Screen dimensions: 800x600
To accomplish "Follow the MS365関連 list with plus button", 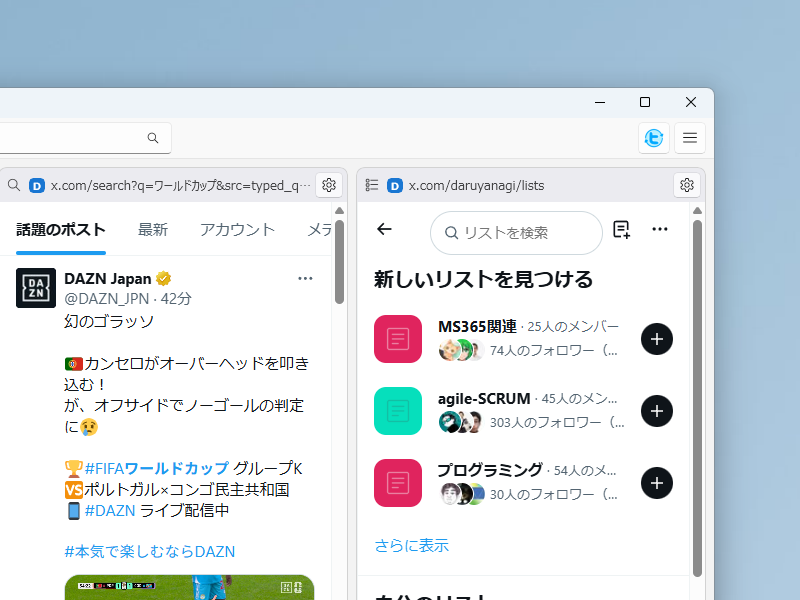I will [x=657, y=339].
